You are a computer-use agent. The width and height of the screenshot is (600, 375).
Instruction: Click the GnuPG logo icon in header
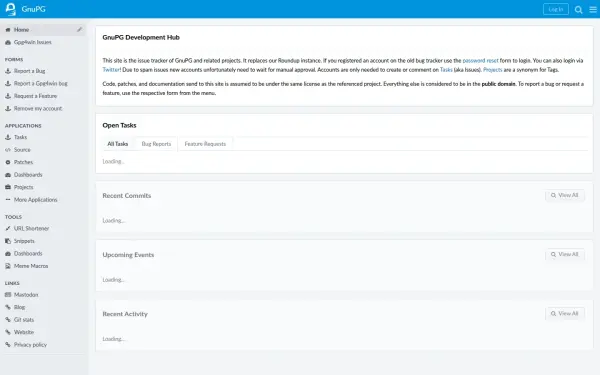tap(11, 9)
